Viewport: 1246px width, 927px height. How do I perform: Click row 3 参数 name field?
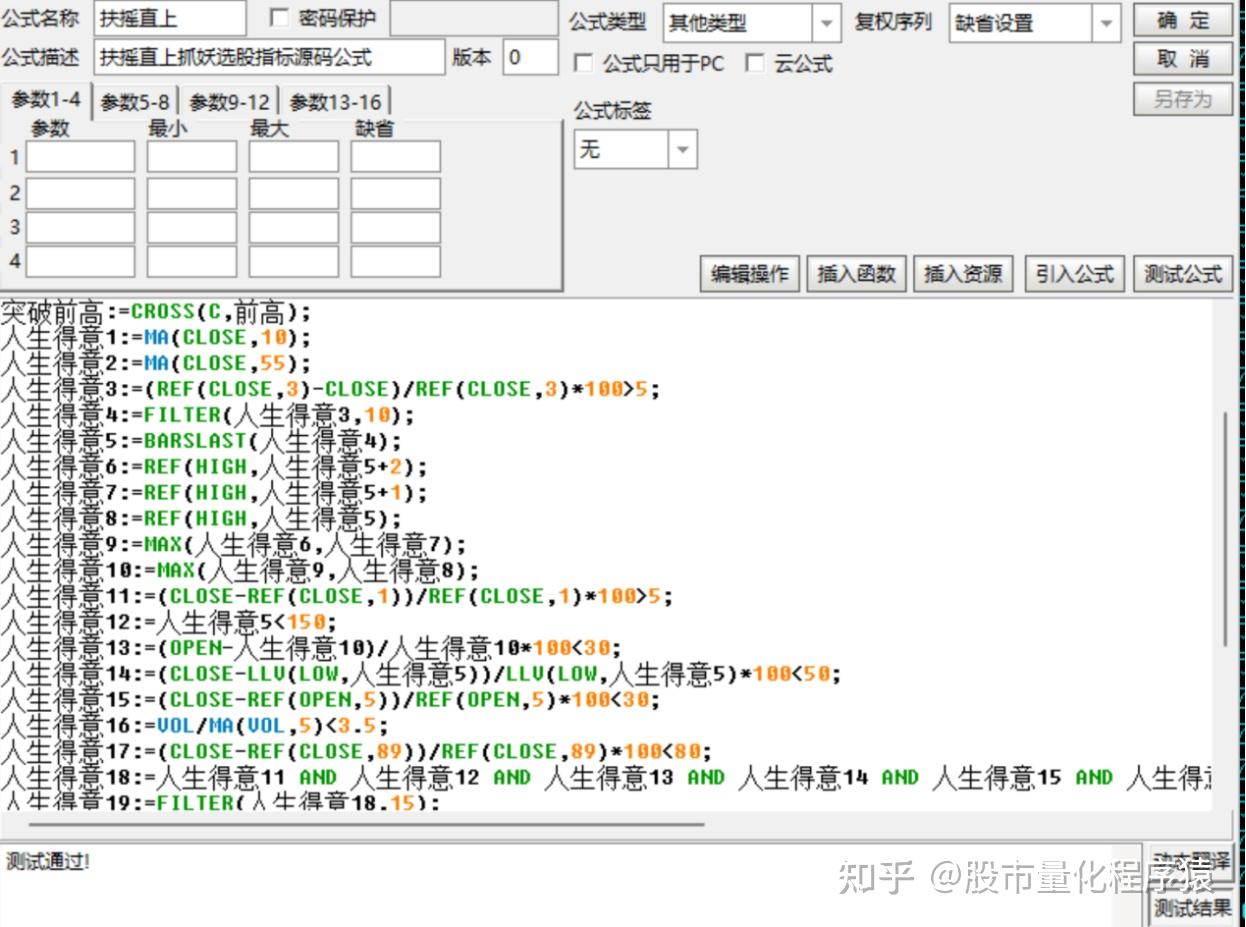(80, 227)
